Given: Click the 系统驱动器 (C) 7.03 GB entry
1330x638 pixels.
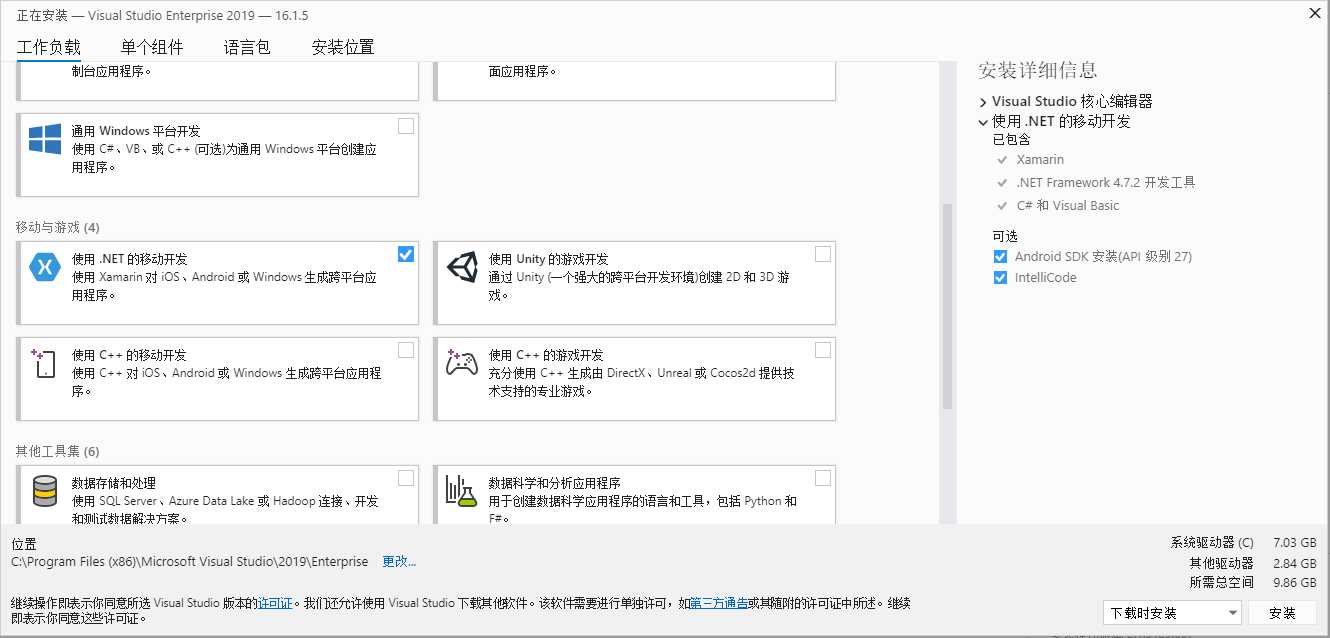Looking at the screenshot, I should pyautogui.click(x=1243, y=543).
